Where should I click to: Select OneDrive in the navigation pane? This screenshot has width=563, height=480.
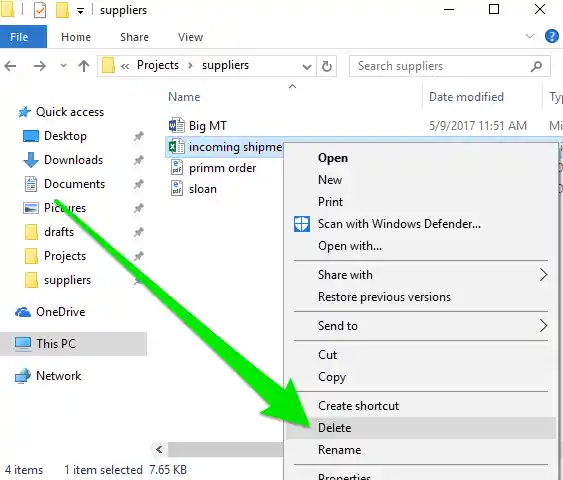point(60,312)
